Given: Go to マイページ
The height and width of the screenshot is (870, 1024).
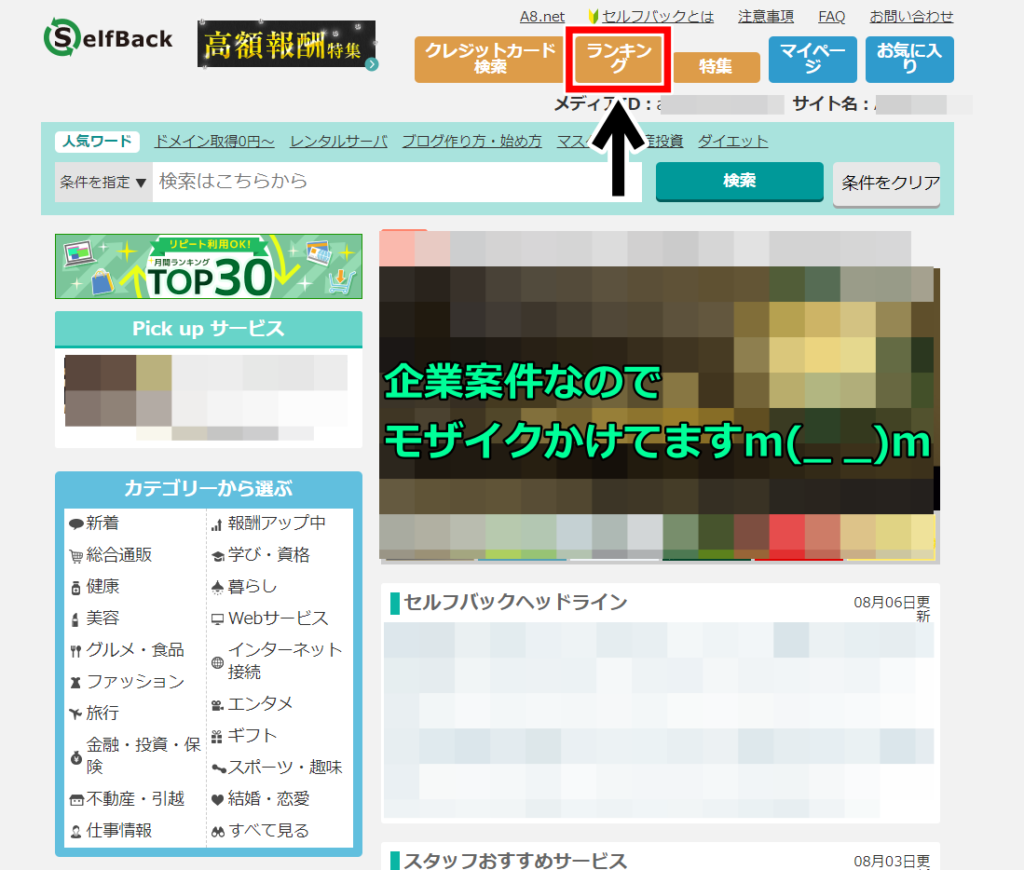Looking at the screenshot, I should 812,59.
